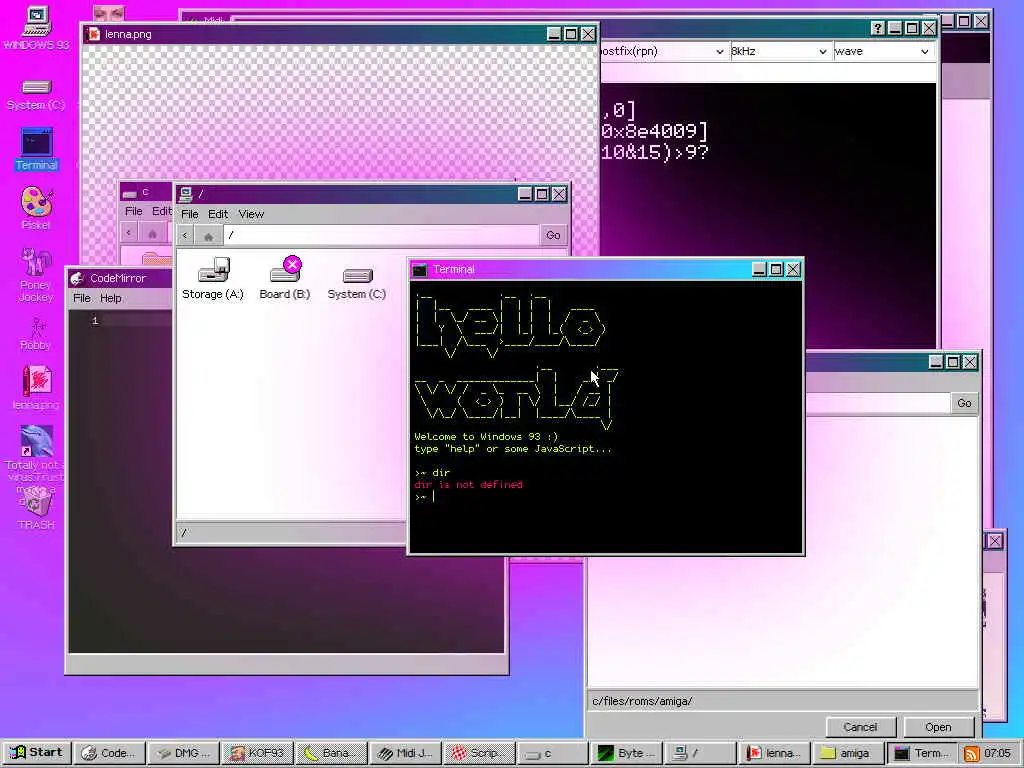Select the Terminal desktop icon
This screenshot has width=1024, height=768.
(37, 149)
